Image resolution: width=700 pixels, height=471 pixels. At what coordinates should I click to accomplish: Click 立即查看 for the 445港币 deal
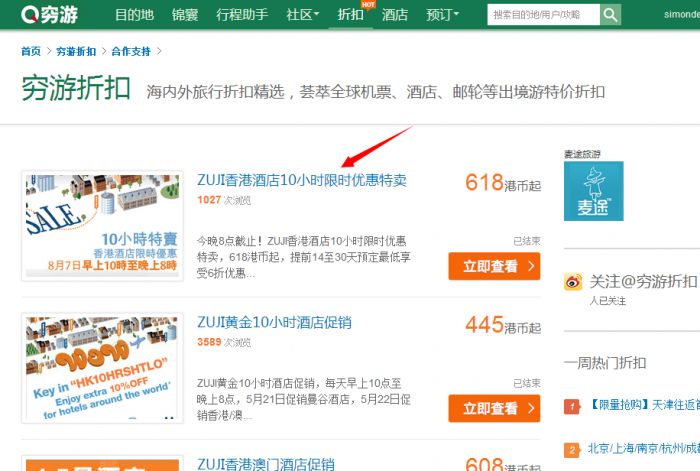[x=494, y=408]
